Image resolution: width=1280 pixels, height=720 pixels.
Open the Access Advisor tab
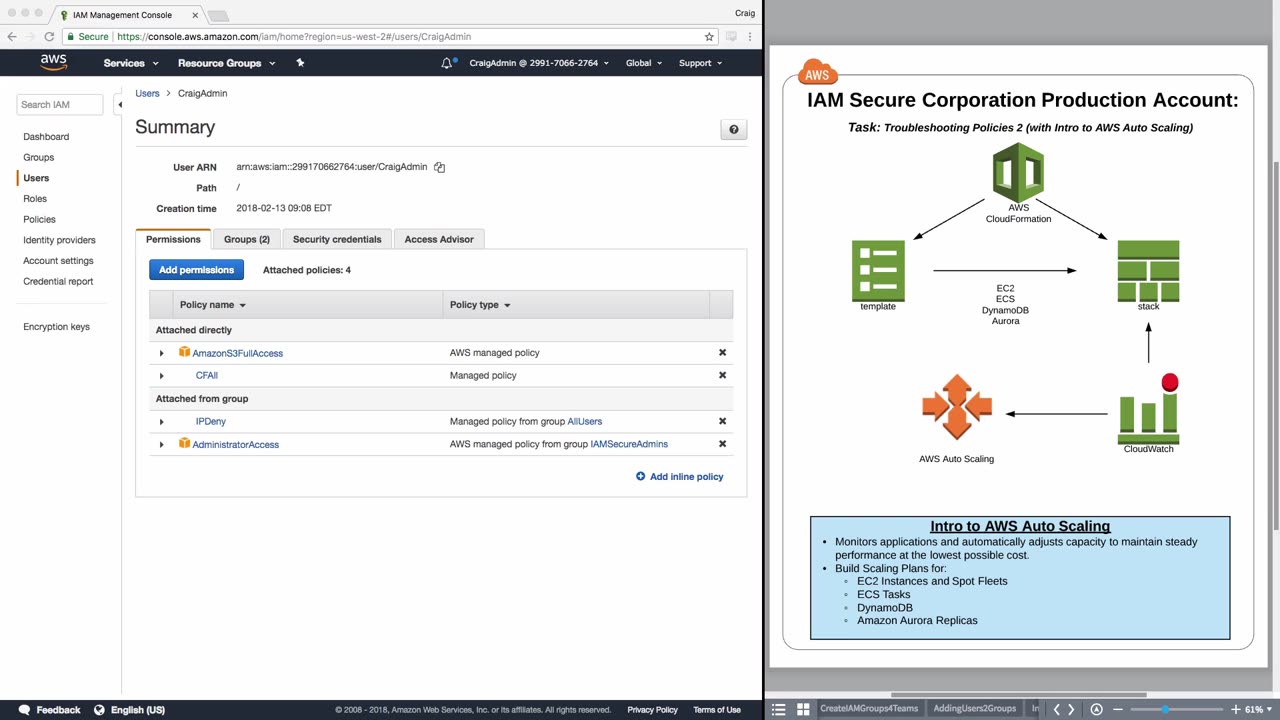[439, 239]
